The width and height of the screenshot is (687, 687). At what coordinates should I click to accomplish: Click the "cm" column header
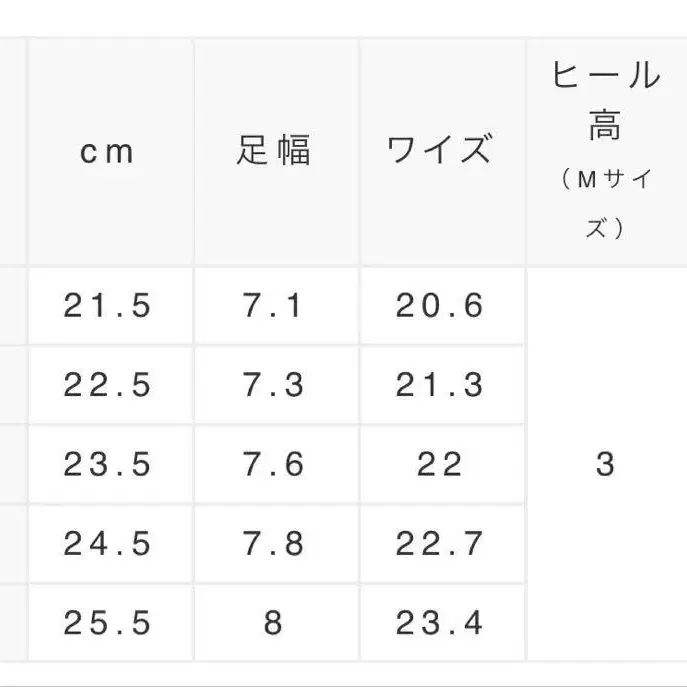(x=108, y=152)
